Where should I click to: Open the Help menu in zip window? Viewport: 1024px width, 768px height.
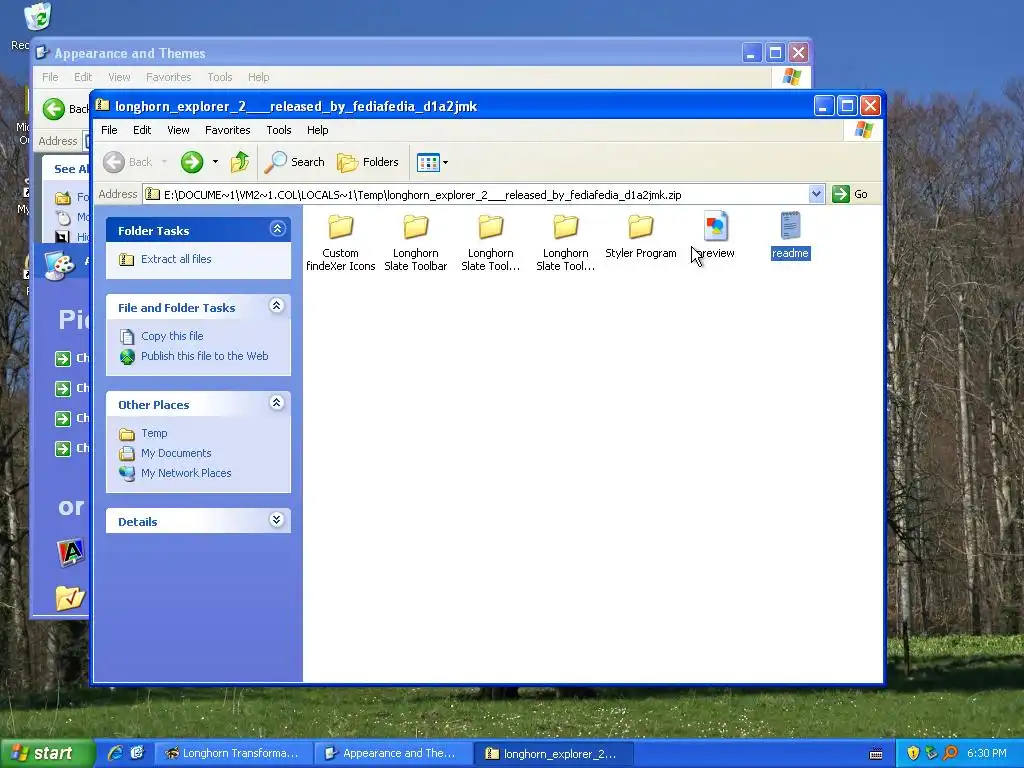[317, 130]
